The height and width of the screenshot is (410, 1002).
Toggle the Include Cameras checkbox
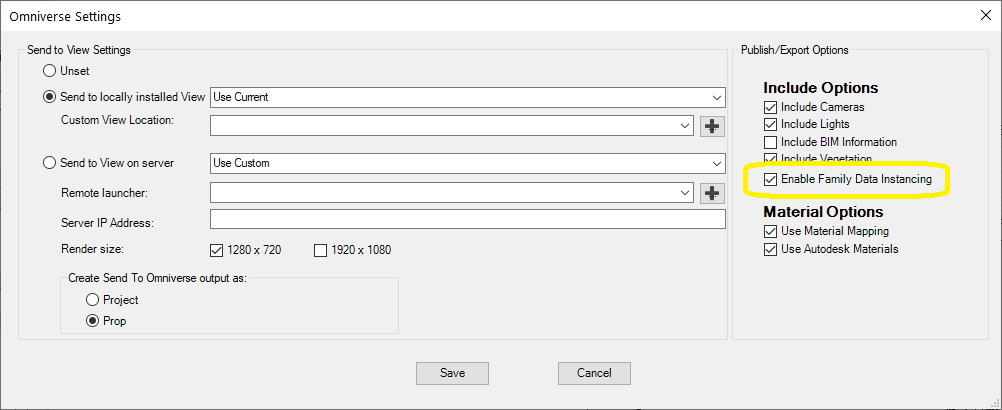tap(770, 107)
